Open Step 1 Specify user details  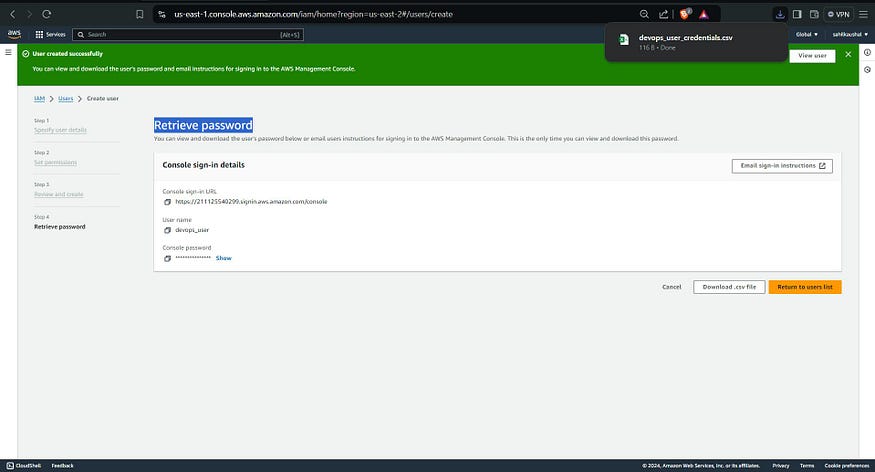pos(60,130)
